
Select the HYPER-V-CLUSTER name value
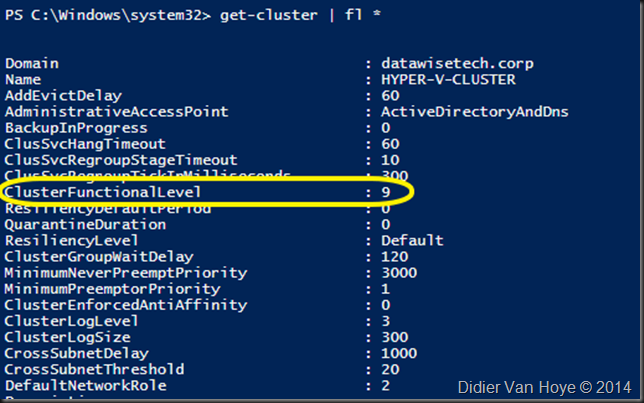pos(448,79)
